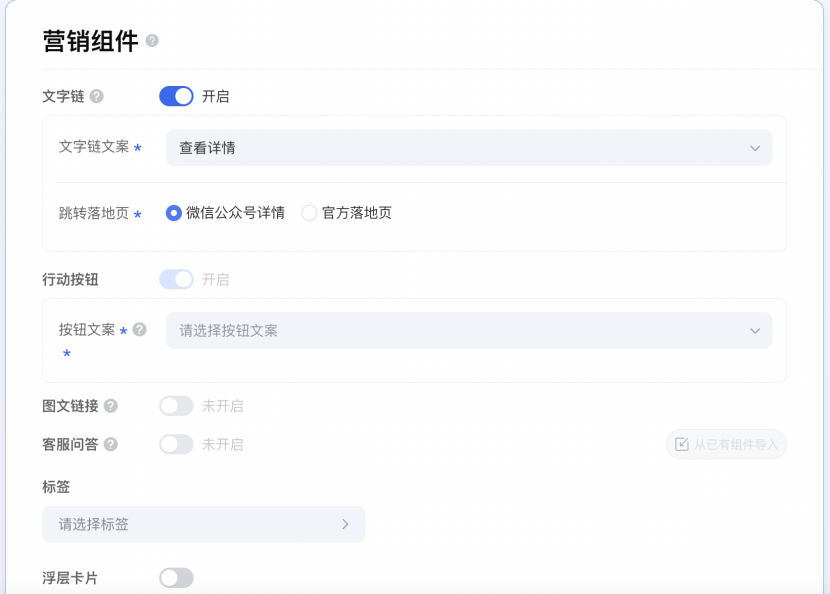
Task: Click the 从已有组件导入 button
Action: coord(726,445)
